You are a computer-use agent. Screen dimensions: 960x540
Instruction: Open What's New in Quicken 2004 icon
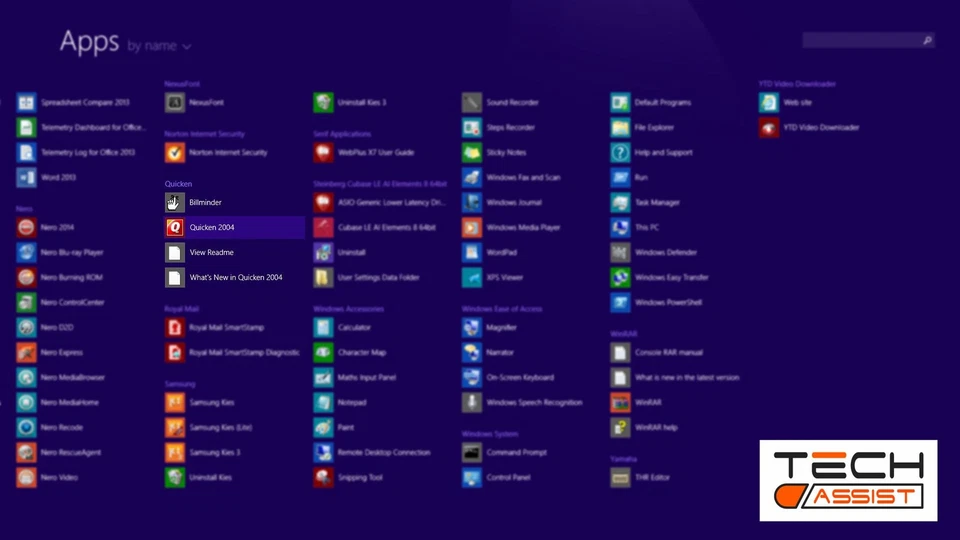(x=174, y=277)
